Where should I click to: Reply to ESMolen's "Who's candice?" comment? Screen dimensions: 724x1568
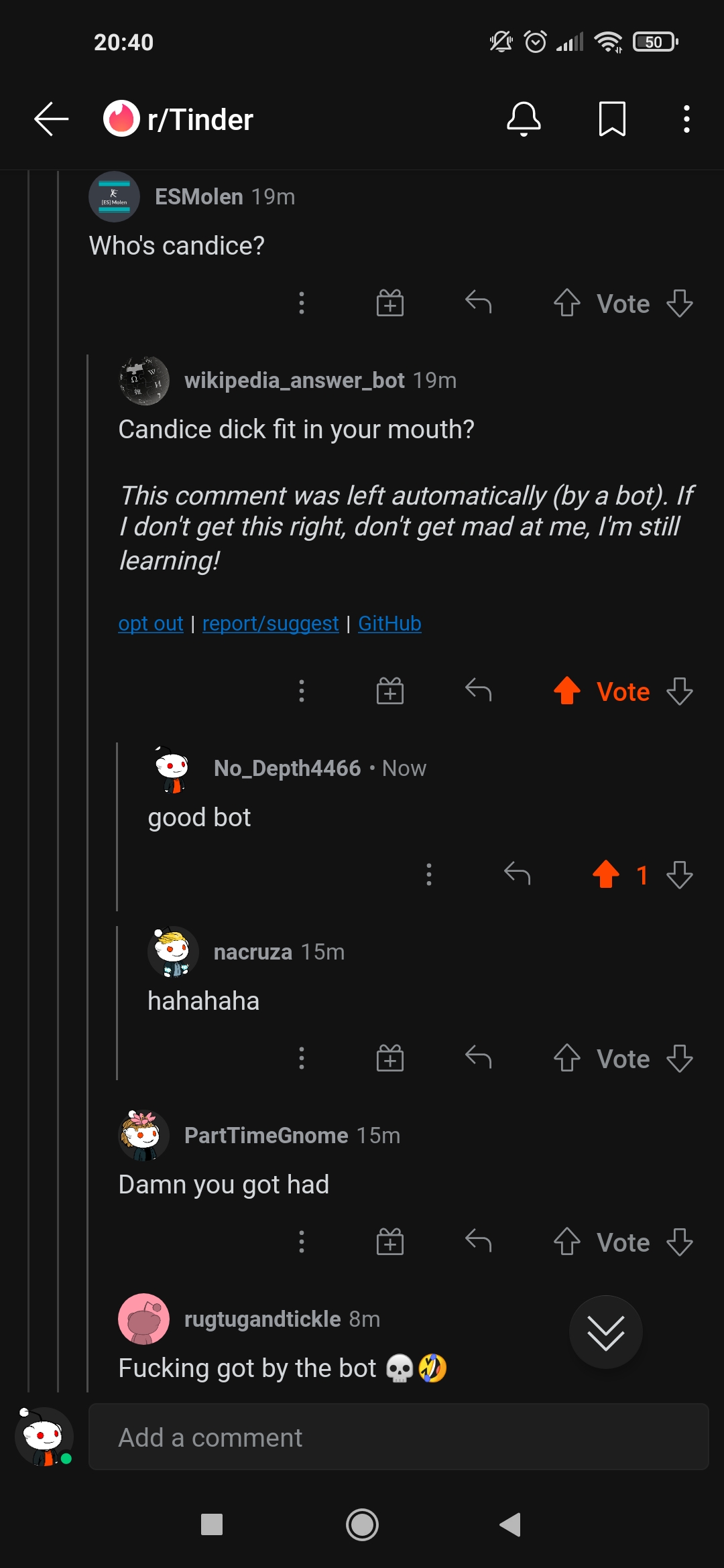[479, 303]
